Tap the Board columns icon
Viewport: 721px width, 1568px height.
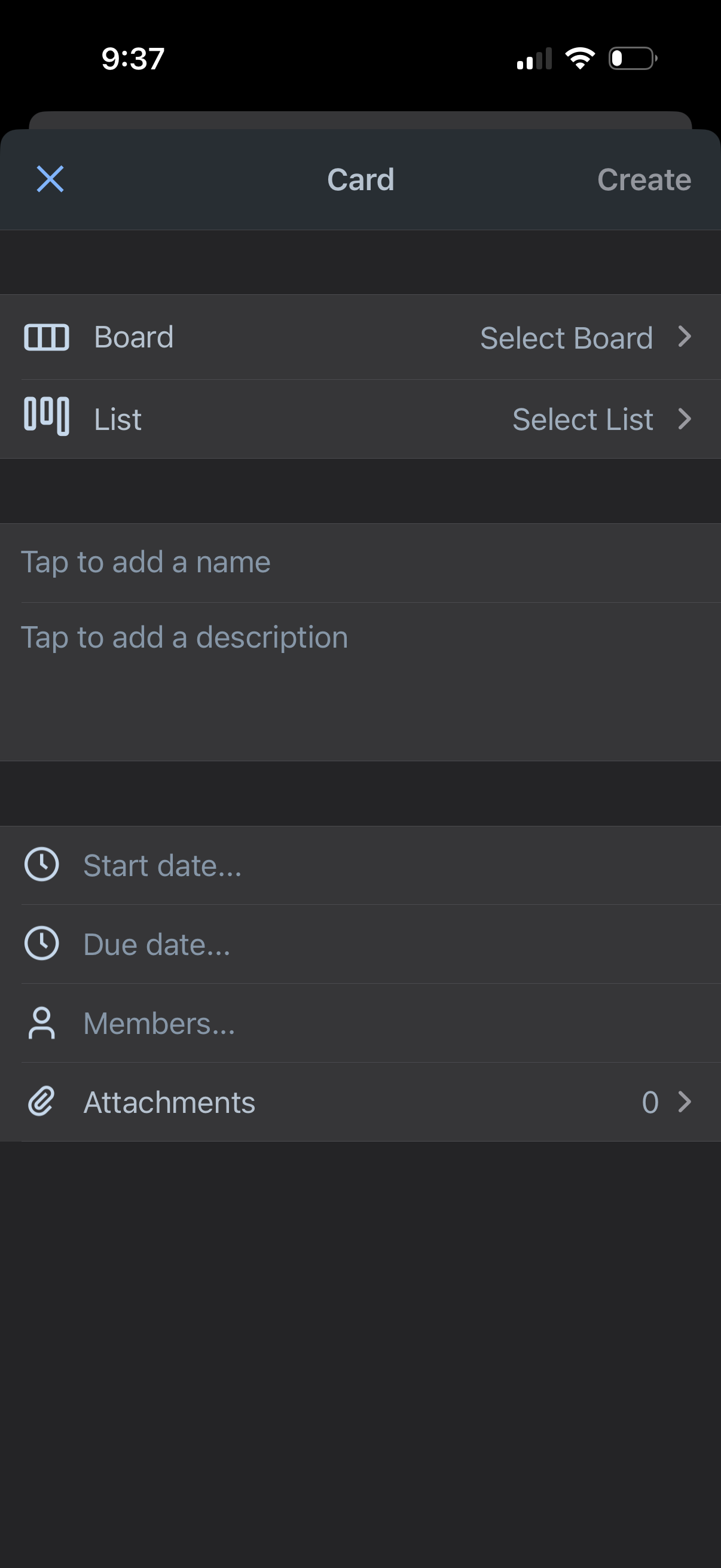[x=46, y=337]
